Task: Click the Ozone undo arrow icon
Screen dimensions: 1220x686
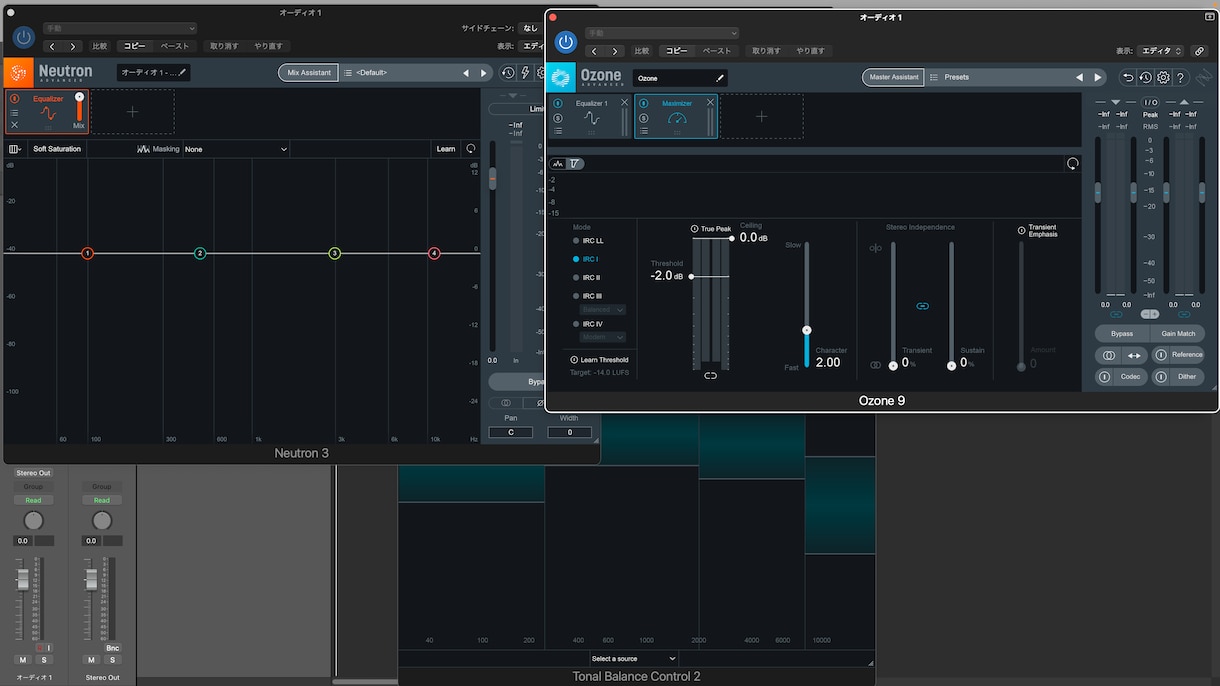Action: pos(1129,77)
